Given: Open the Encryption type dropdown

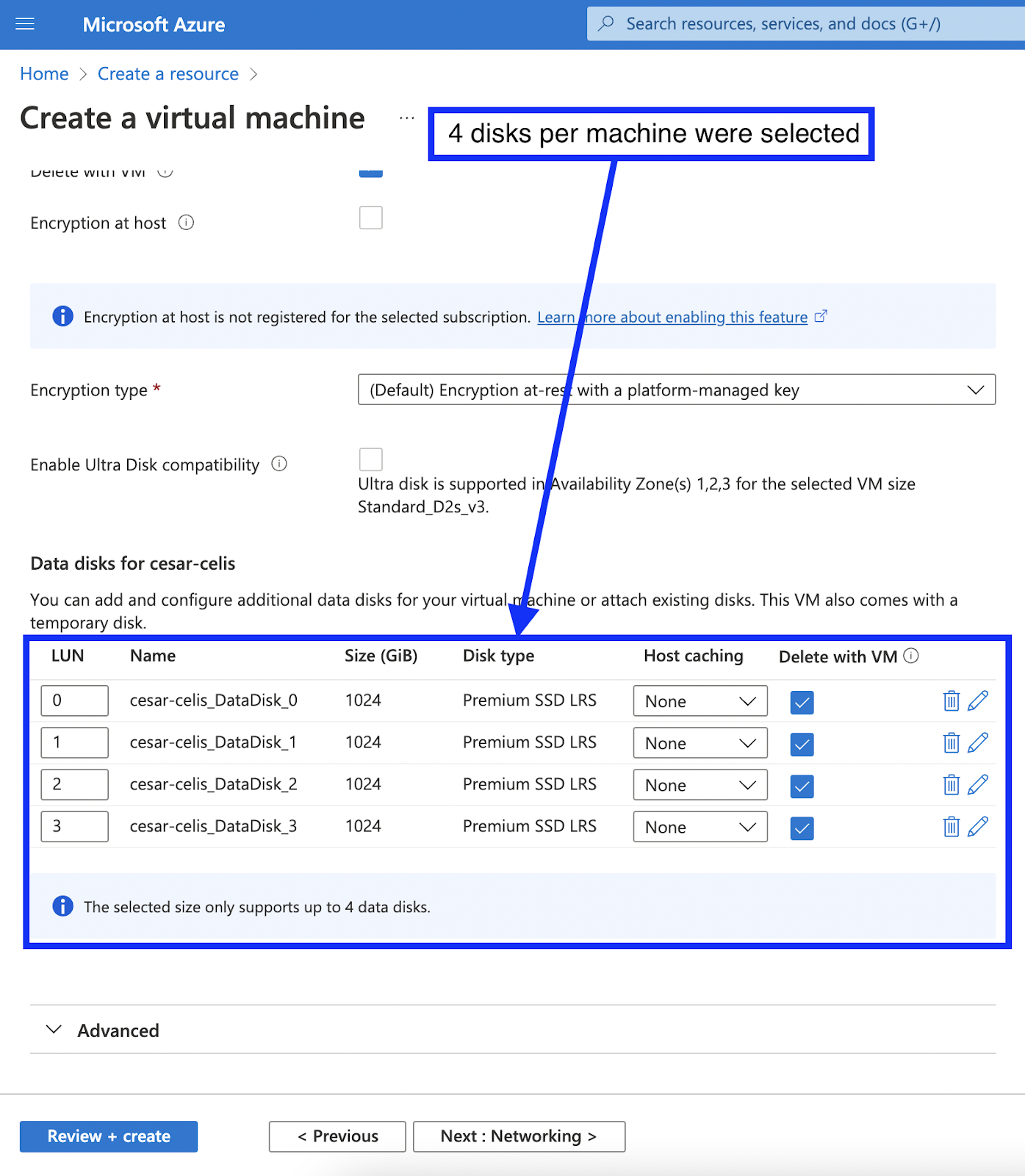Looking at the screenshot, I should tap(676, 390).
